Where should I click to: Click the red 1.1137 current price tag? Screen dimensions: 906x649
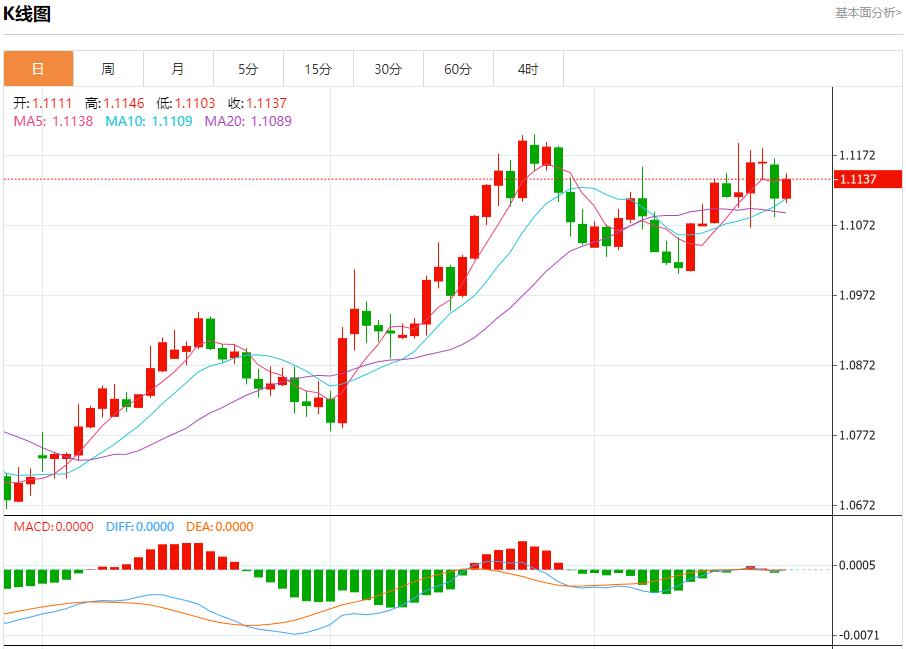point(868,179)
